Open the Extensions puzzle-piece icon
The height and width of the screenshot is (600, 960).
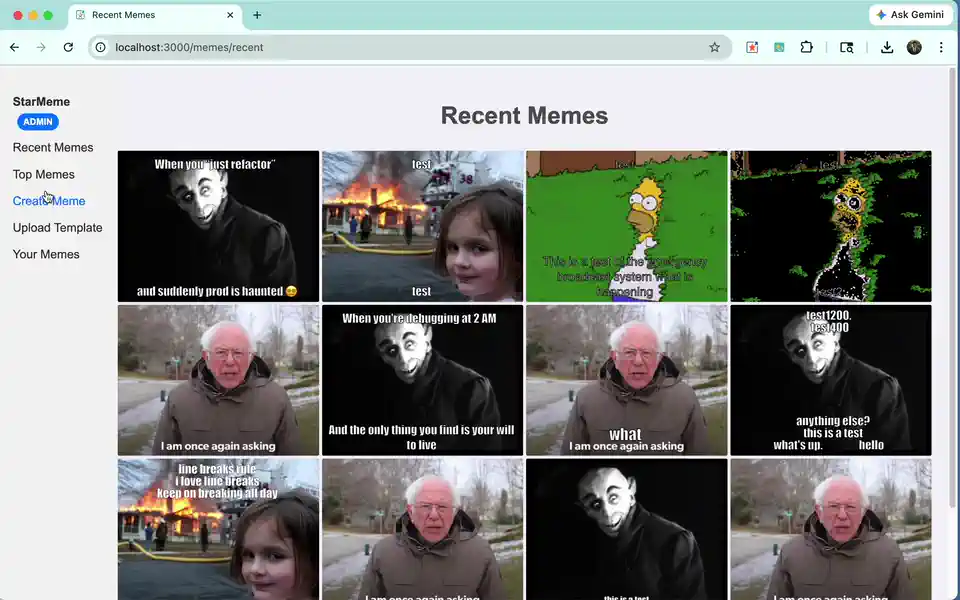pos(806,47)
